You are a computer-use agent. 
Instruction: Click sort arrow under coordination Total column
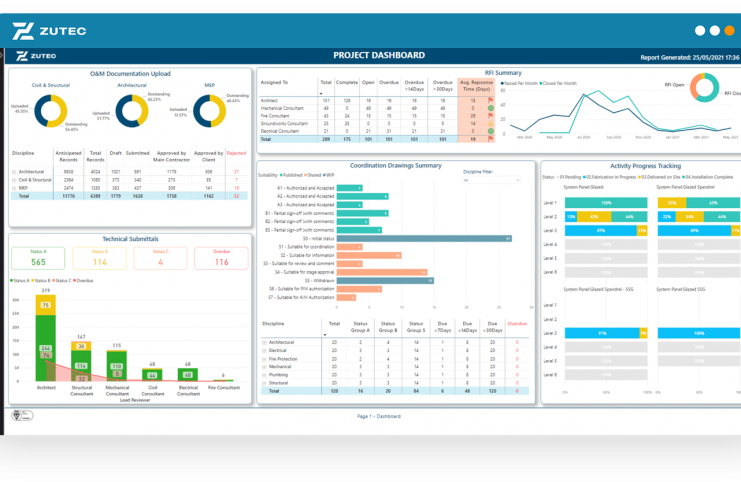(x=324, y=334)
